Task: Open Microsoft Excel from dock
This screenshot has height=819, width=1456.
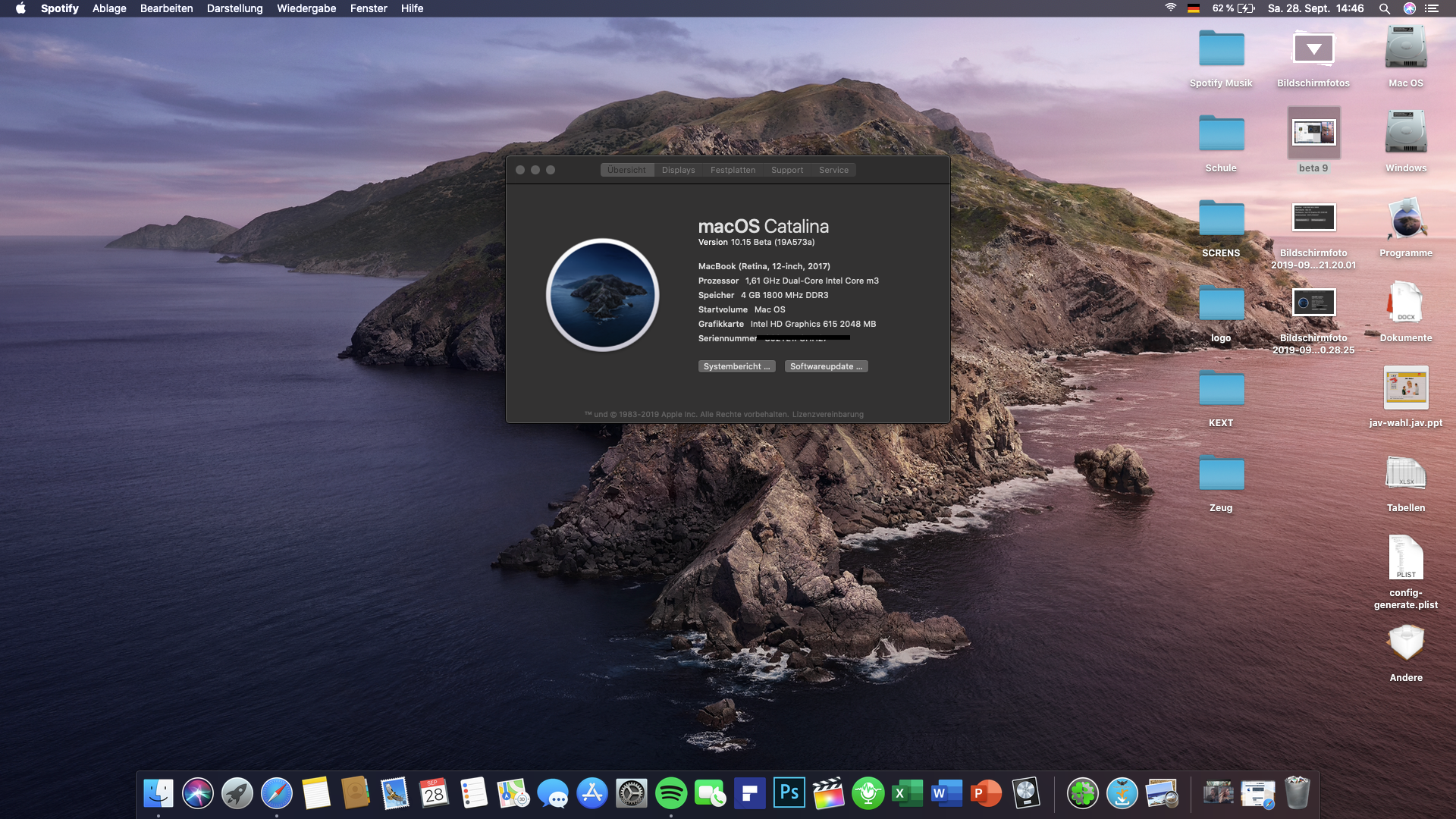Action: pyautogui.click(x=907, y=793)
